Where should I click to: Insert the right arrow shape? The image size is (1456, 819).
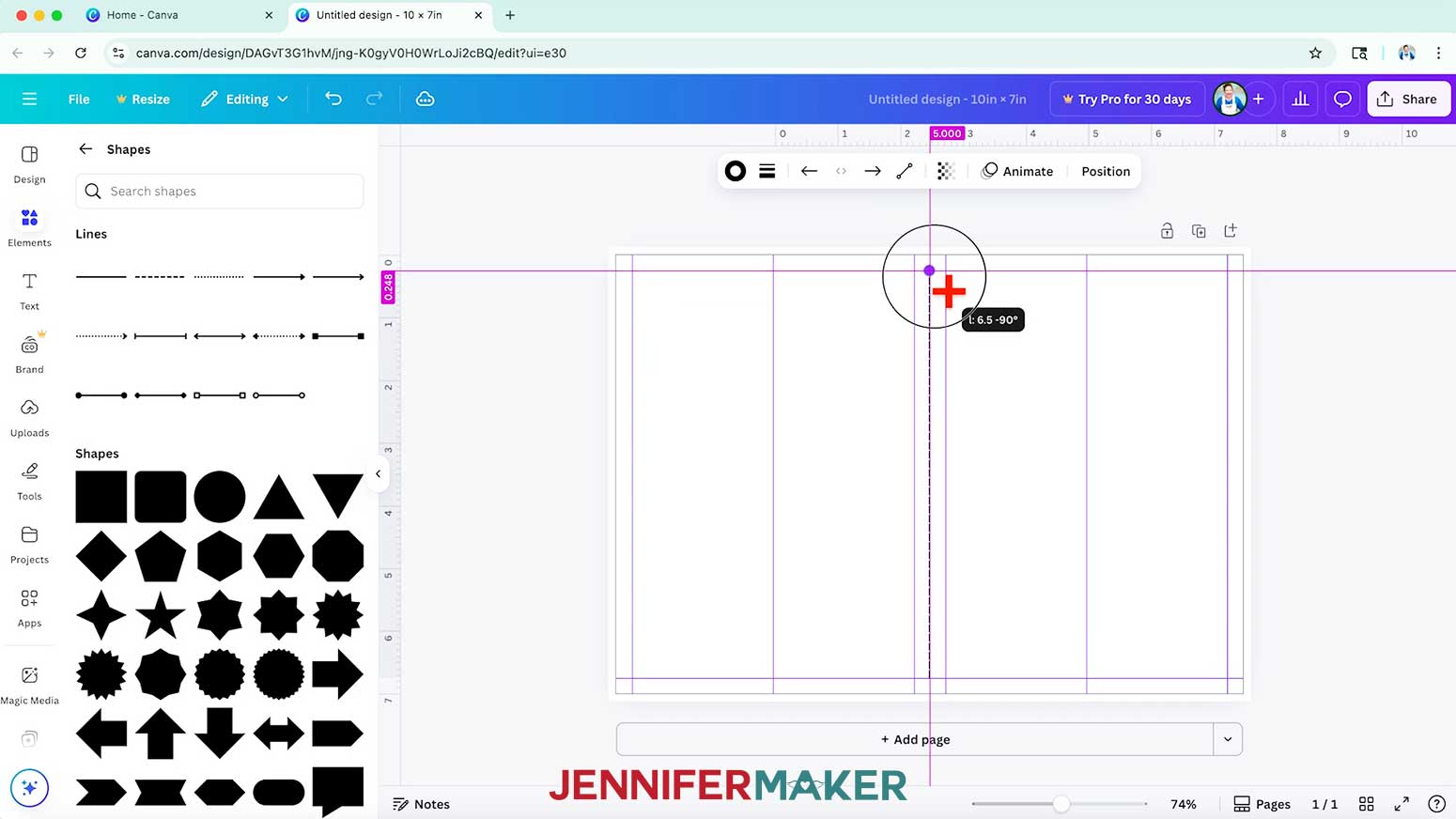click(337, 673)
